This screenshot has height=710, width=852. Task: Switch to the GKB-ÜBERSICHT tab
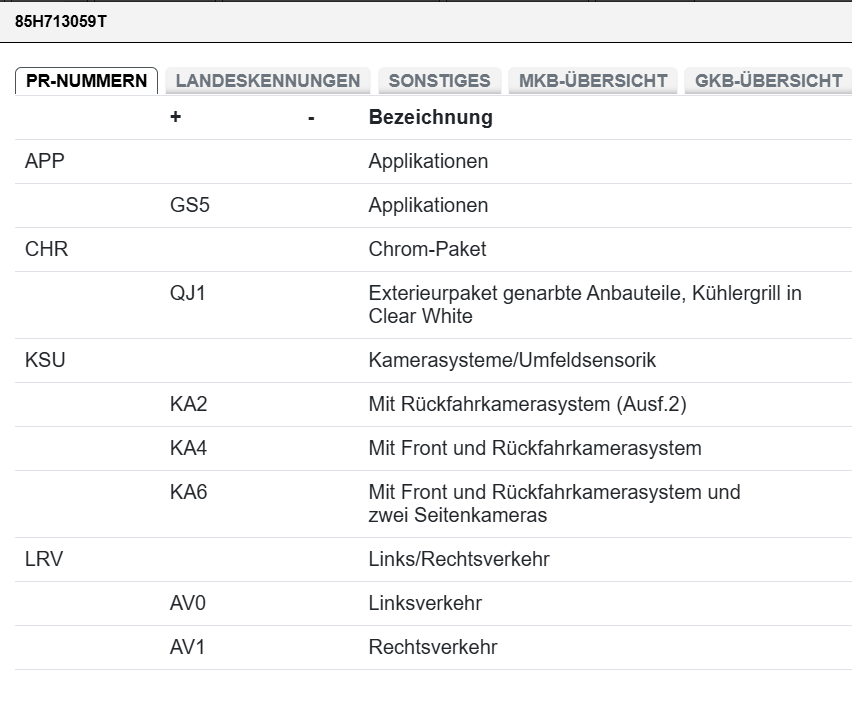(768, 81)
